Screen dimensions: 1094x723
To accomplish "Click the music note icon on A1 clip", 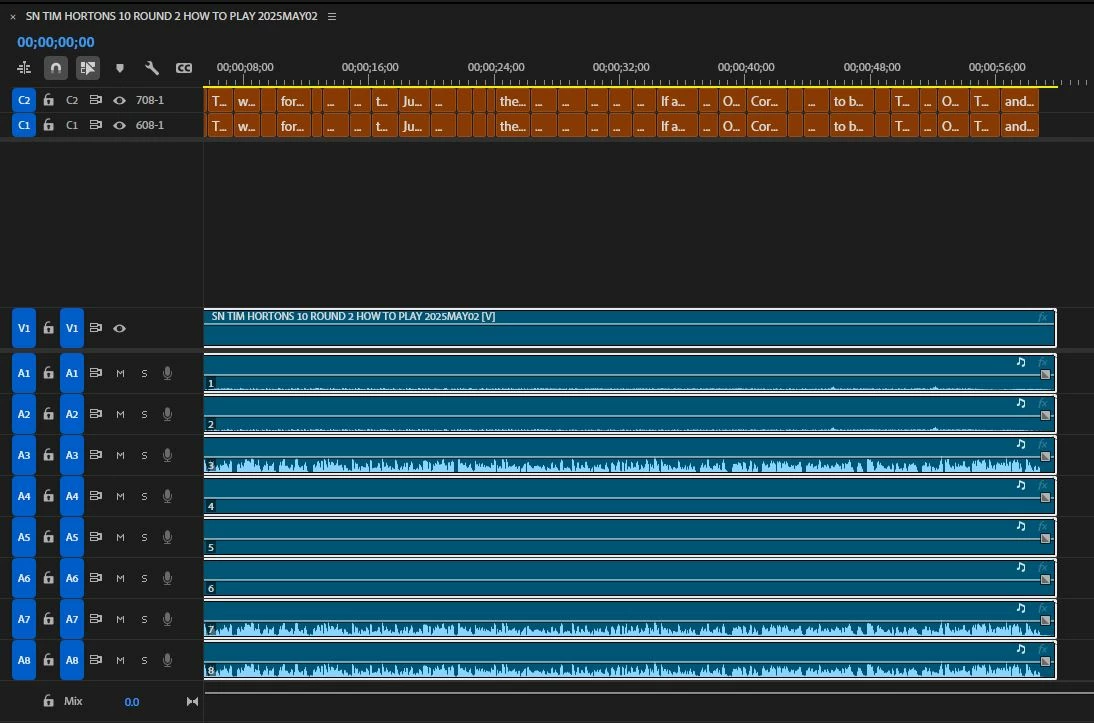I will (1021, 362).
